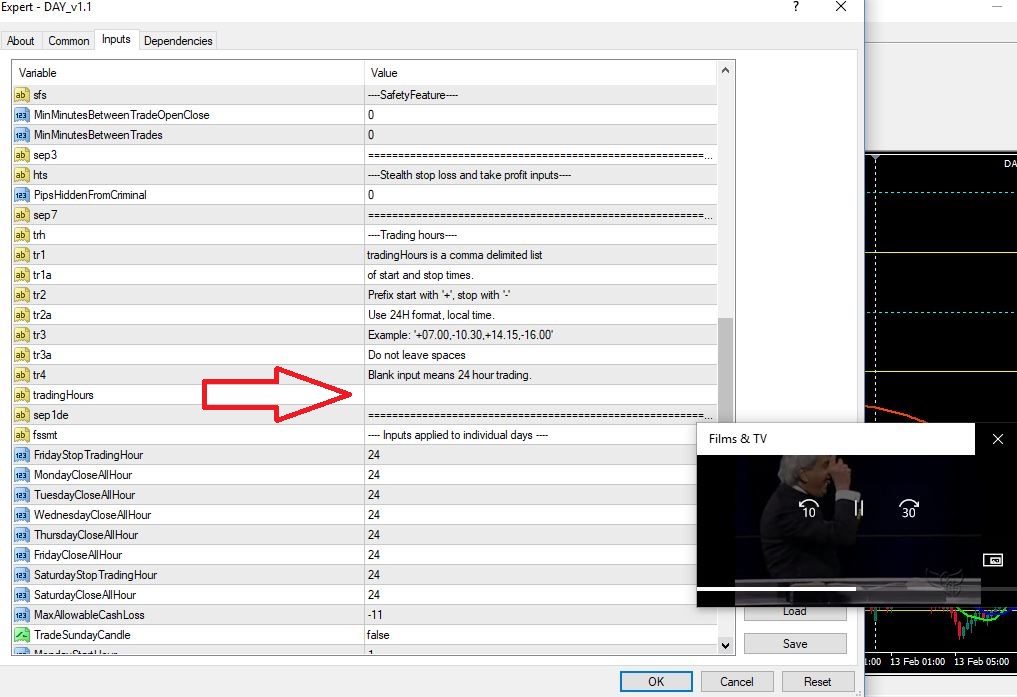Click the integer icon beside MinMinutesBetweenTrades
This screenshot has width=1017, height=697.
pos(21,135)
